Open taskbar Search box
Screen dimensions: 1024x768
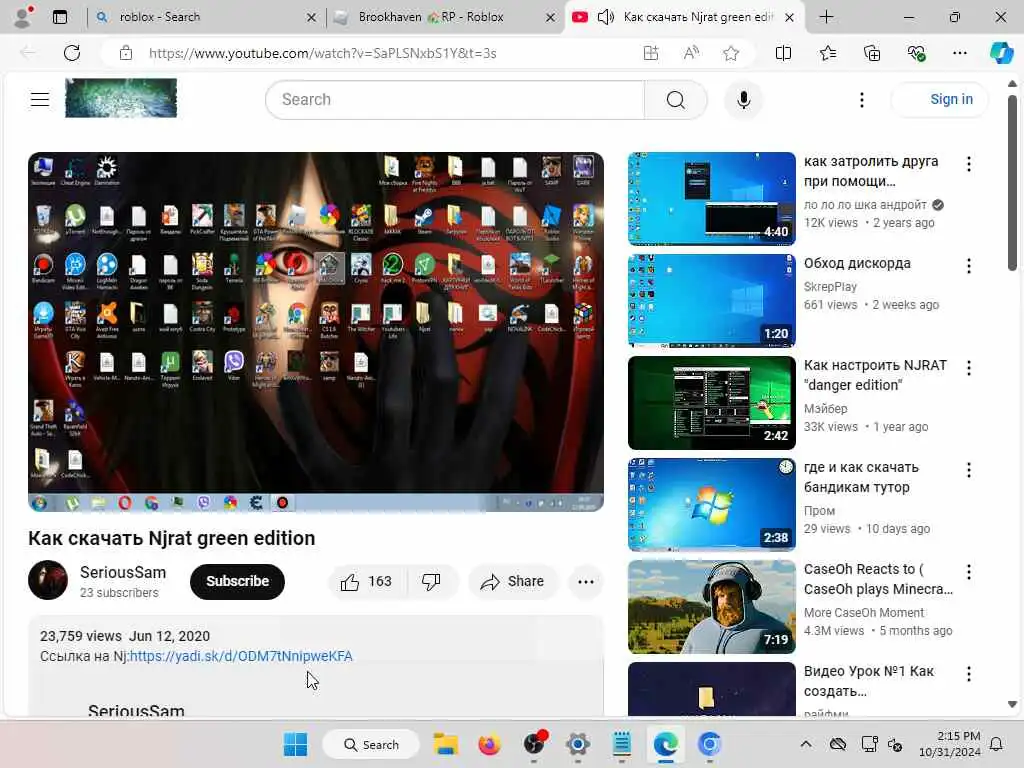pos(371,744)
